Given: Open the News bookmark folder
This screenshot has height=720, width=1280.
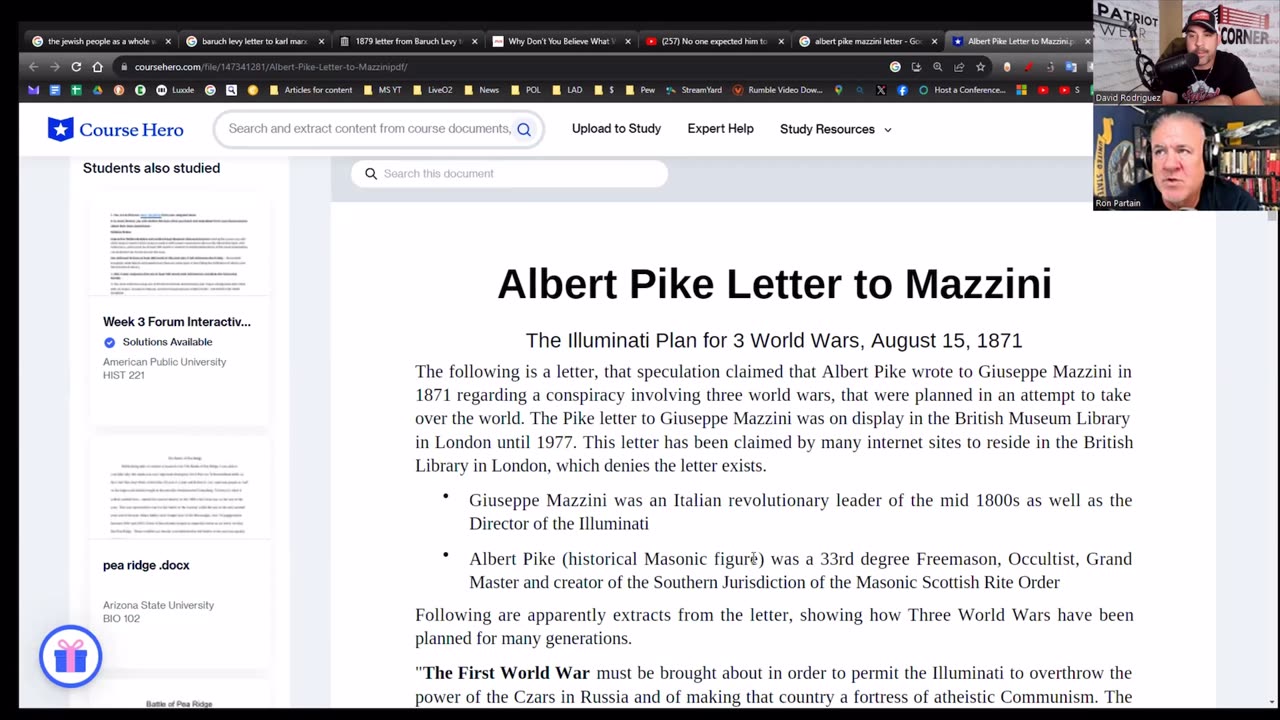Looking at the screenshot, I should pos(481,90).
